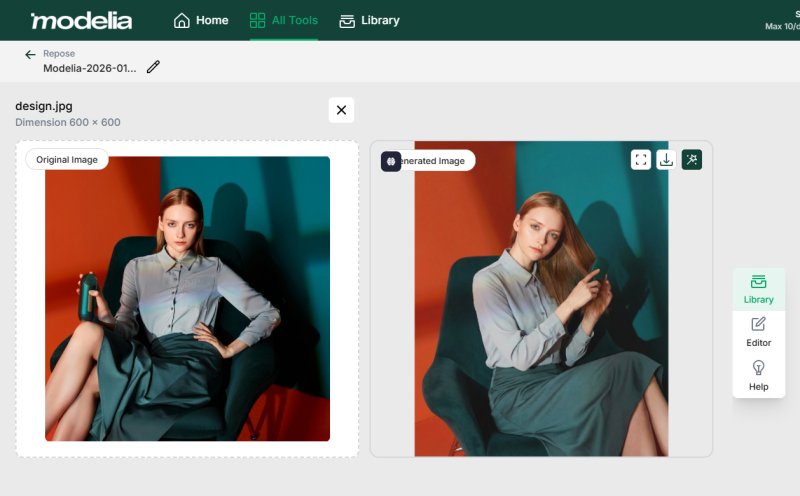Select the All Tools tab
The height and width of the screenshot is (496, 800).
coord(284,20)
